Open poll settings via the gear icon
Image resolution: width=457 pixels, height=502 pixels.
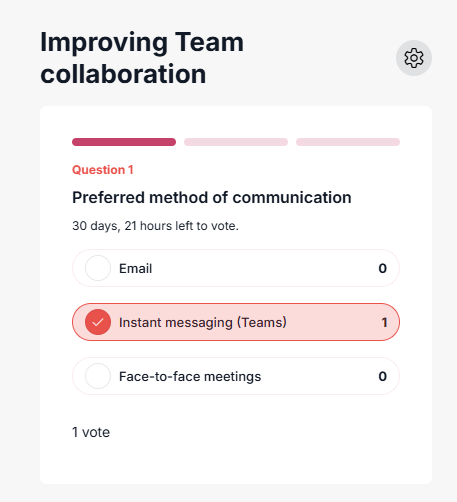tap(414, 58)
